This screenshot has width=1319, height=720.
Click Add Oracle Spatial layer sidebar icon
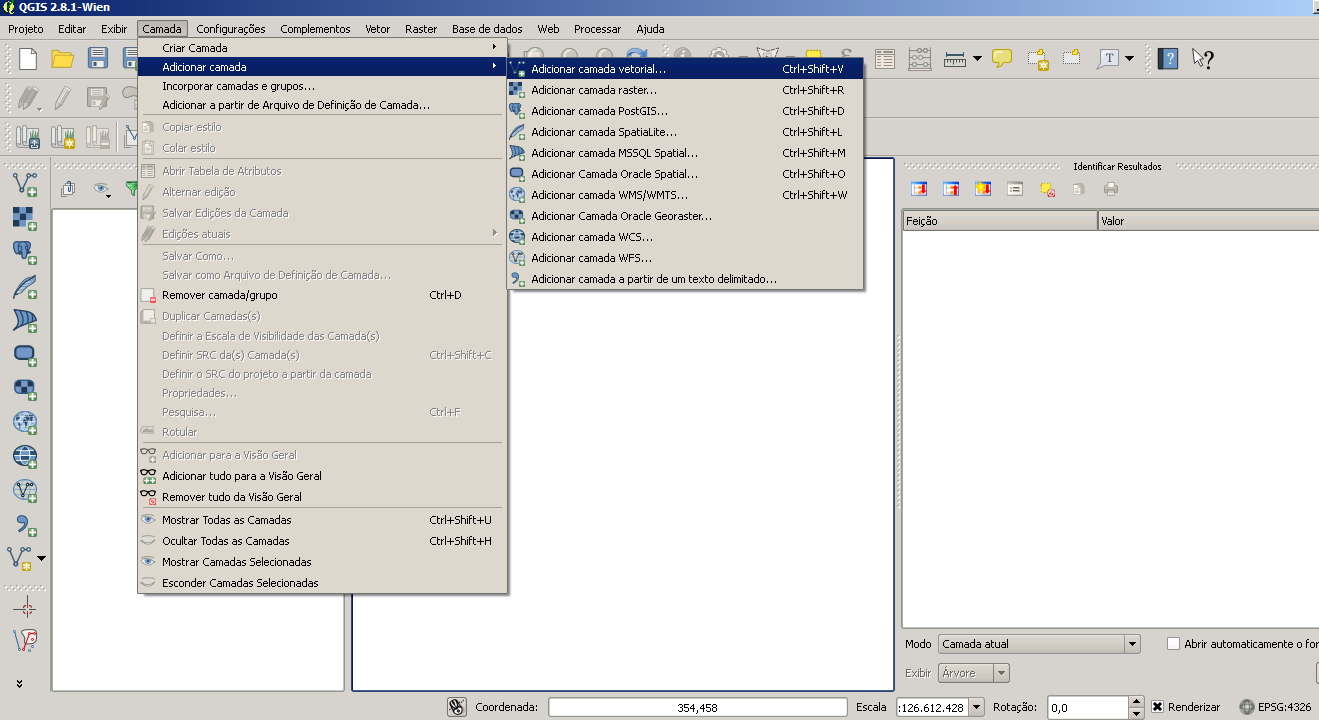coord(25,355)
